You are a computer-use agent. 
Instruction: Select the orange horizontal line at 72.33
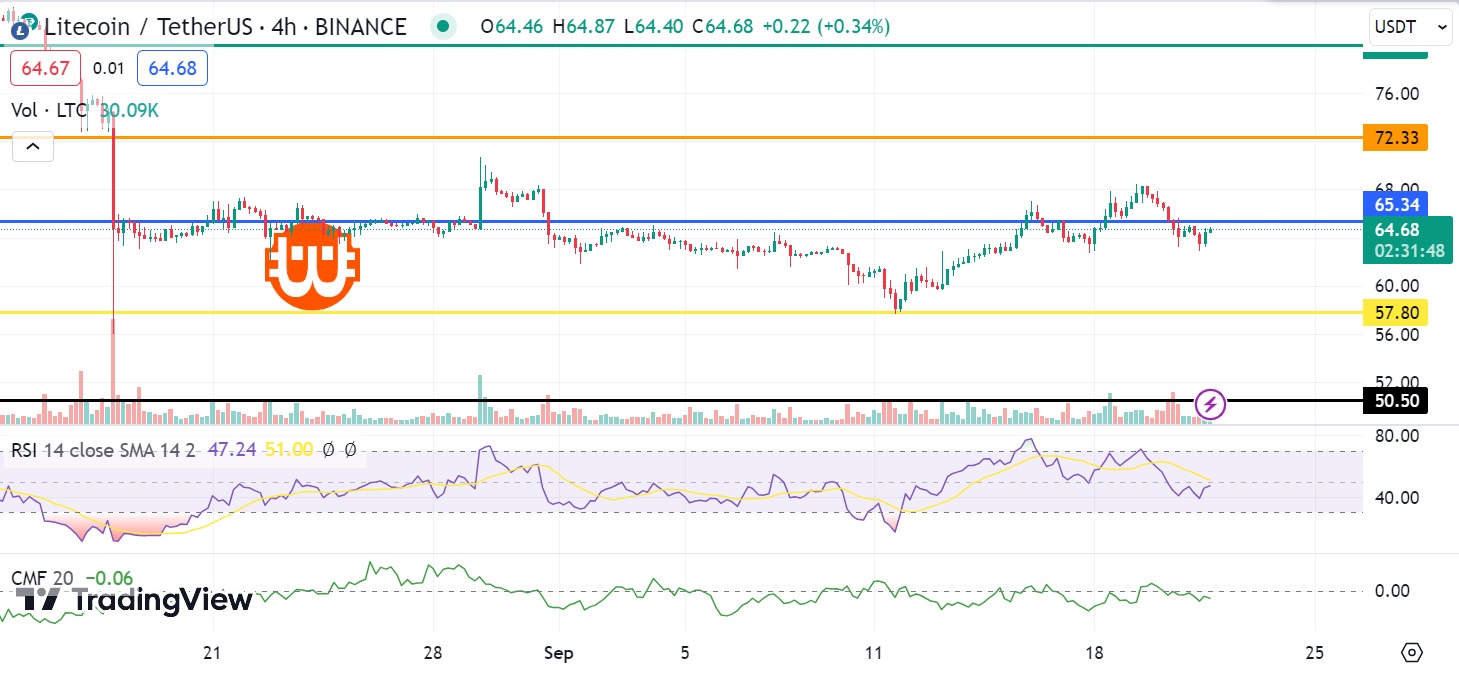[x=680, y=137]
